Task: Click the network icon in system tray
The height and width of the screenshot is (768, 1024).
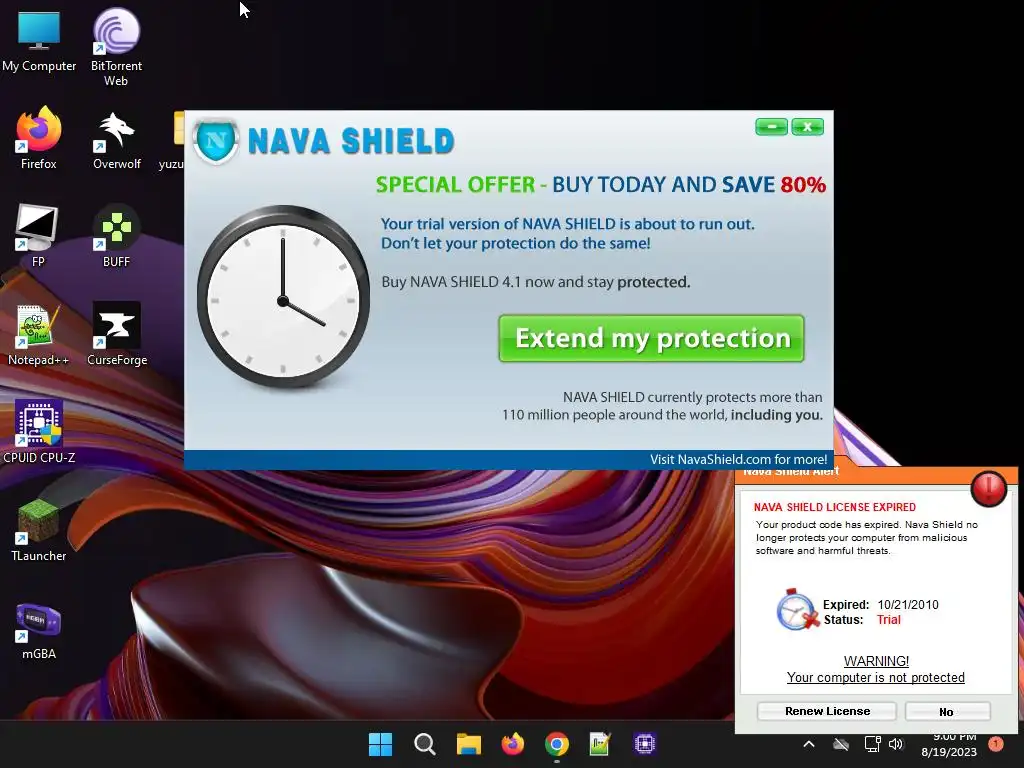Action: click(872, 744)
